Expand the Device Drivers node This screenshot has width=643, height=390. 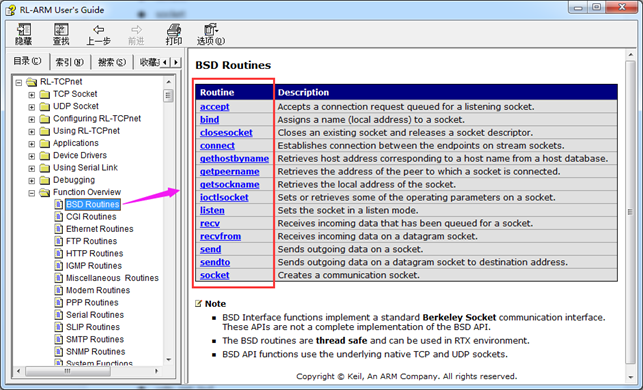coord(32,156)
